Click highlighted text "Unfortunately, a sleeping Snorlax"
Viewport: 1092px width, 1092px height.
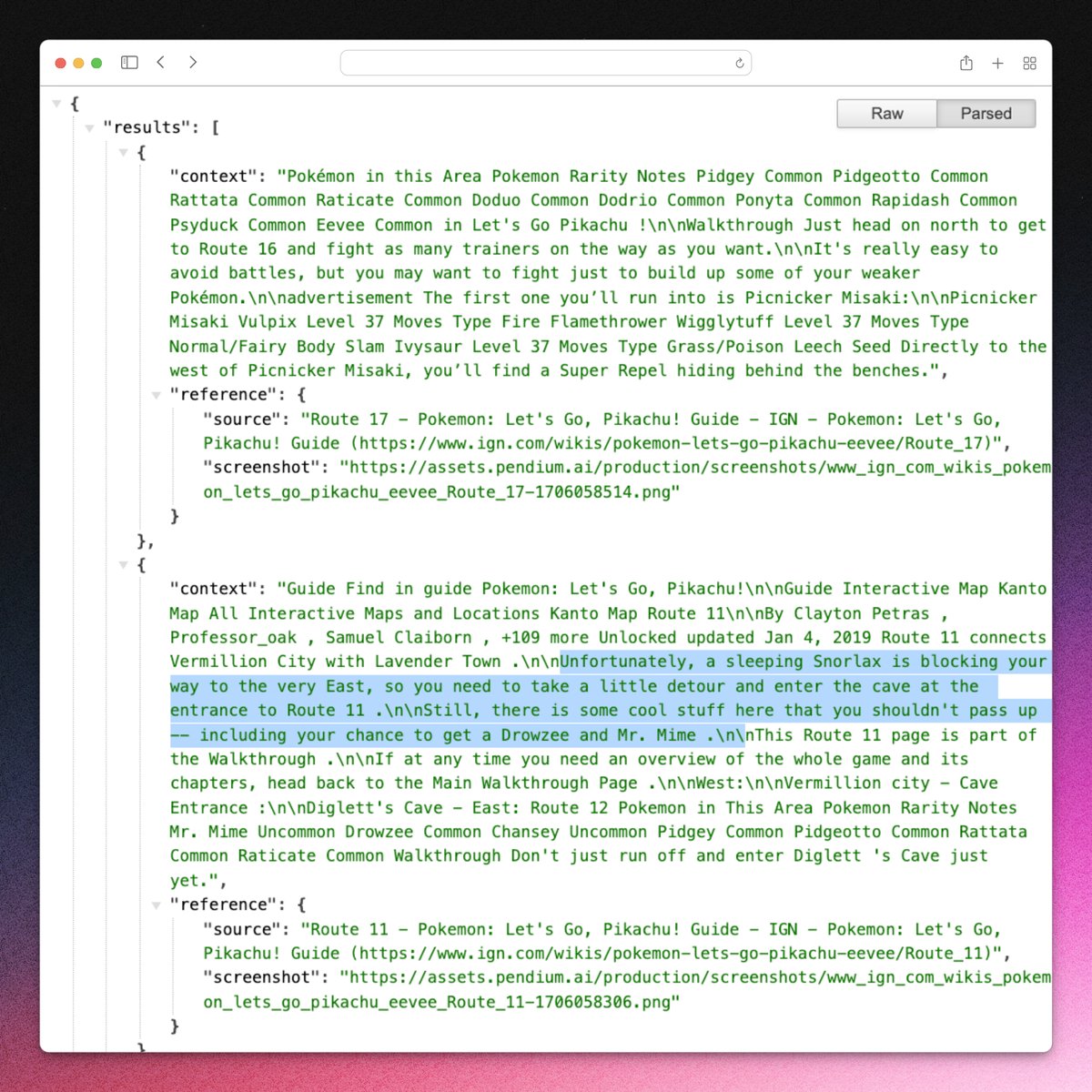pyautogui.click(x=721, y=662)
